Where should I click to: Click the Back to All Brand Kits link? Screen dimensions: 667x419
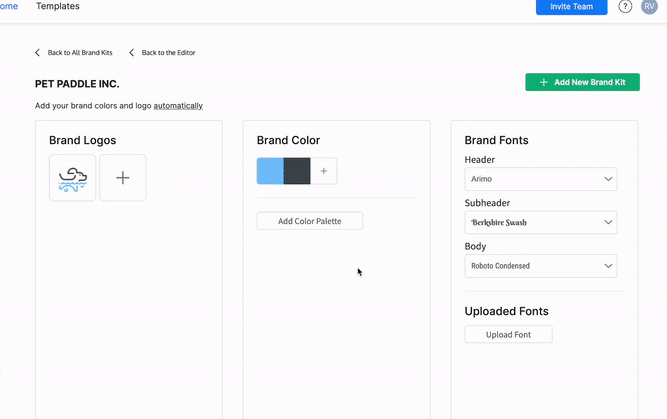pyautogui.click(x=79, y=53)
